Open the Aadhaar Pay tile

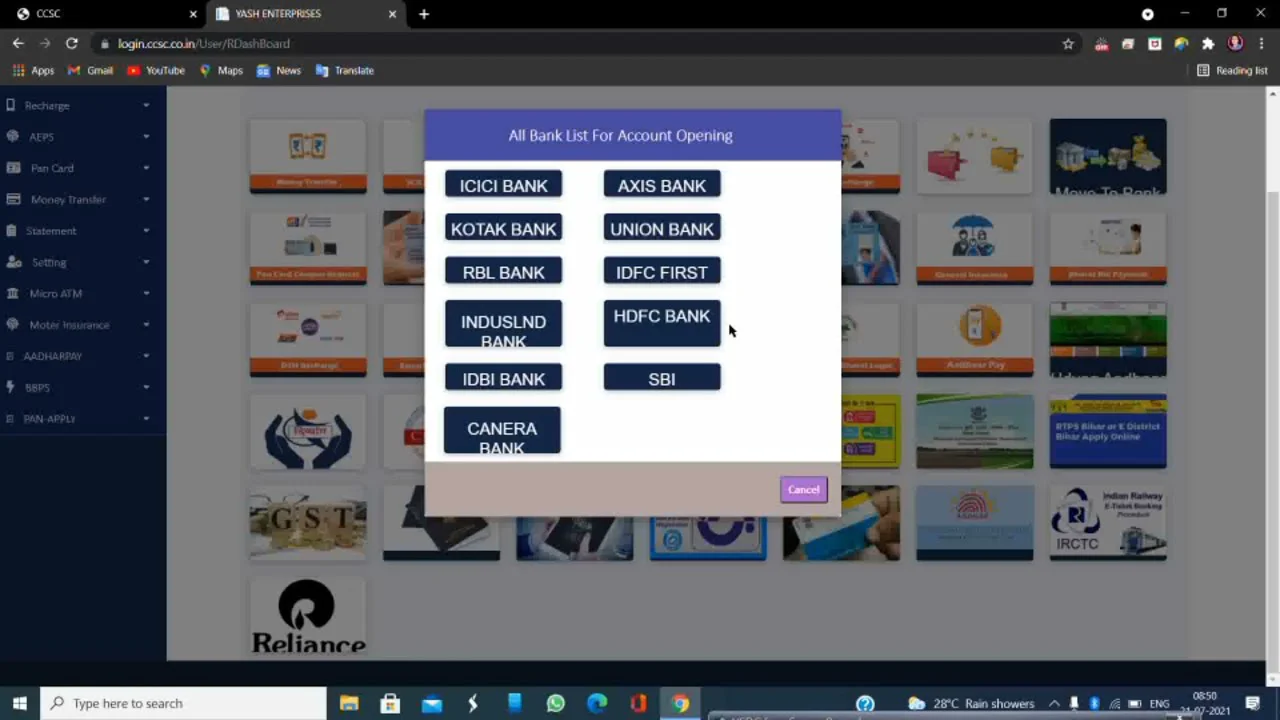click(974, 339)
